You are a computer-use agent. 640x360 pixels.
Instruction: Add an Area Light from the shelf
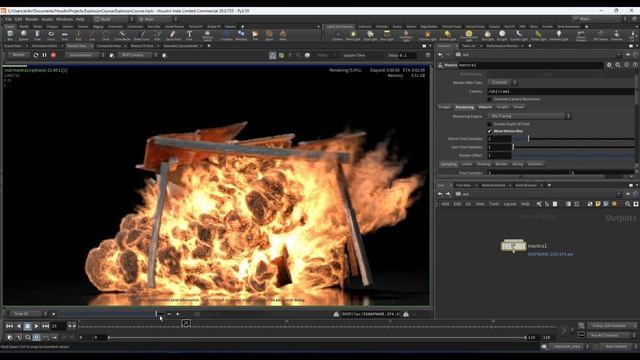(x=387, y=36)
